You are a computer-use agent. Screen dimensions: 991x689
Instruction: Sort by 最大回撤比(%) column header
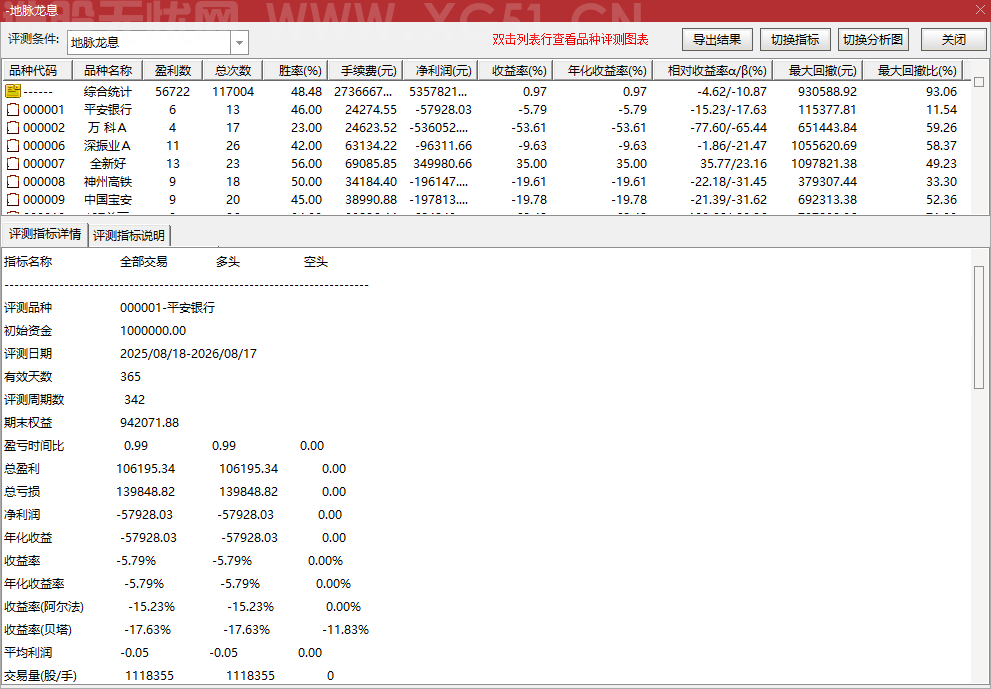[x=913, y=70]
